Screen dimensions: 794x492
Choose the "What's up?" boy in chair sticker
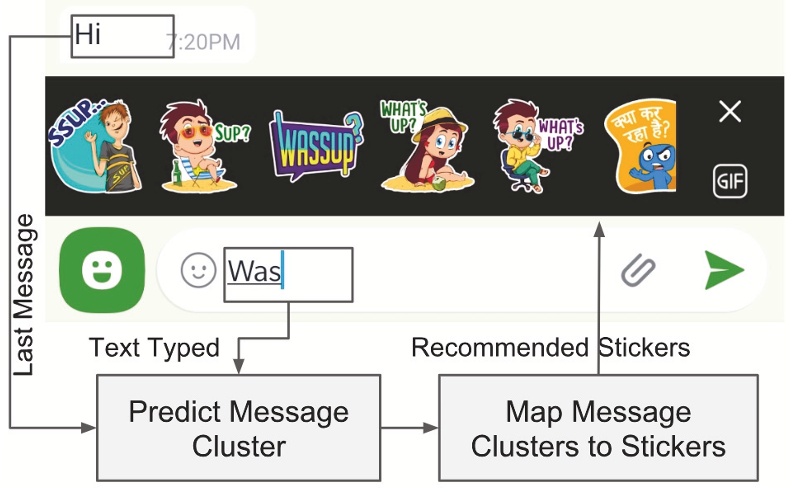pos(531,146)
